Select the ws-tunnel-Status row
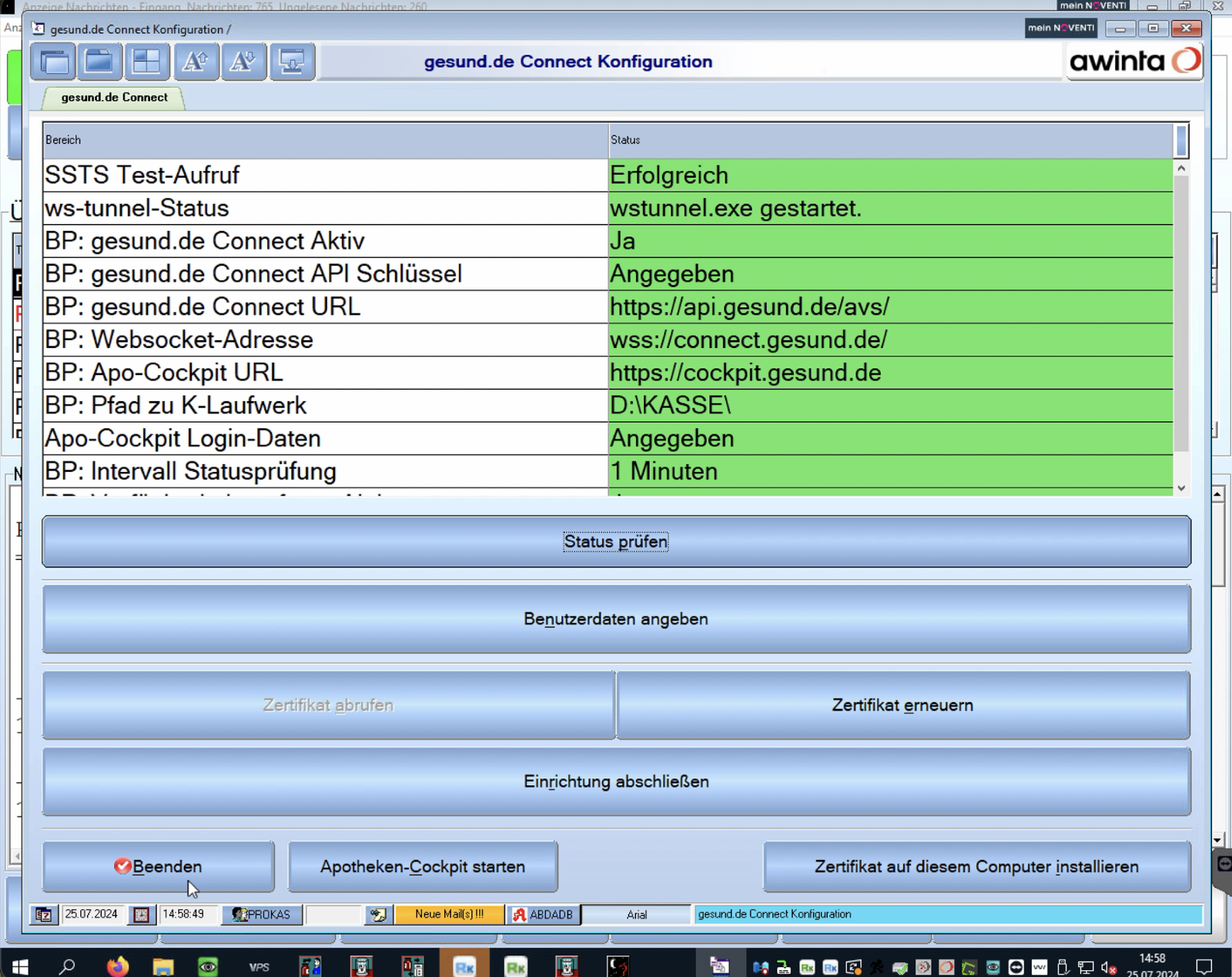1232x977 pixels. point(325,208)
